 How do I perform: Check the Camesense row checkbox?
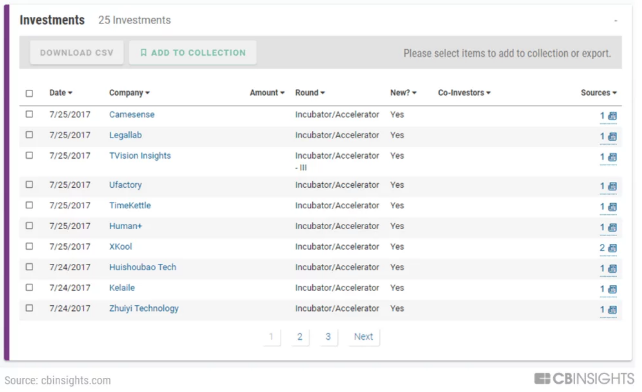(29, 114)
